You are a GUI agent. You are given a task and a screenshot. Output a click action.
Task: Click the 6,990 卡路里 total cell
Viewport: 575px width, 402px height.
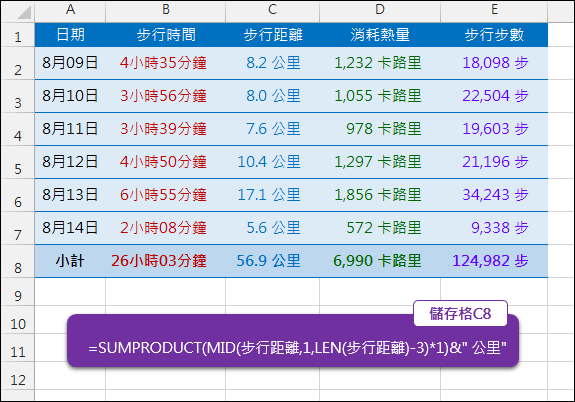click(x=380, y=261)
